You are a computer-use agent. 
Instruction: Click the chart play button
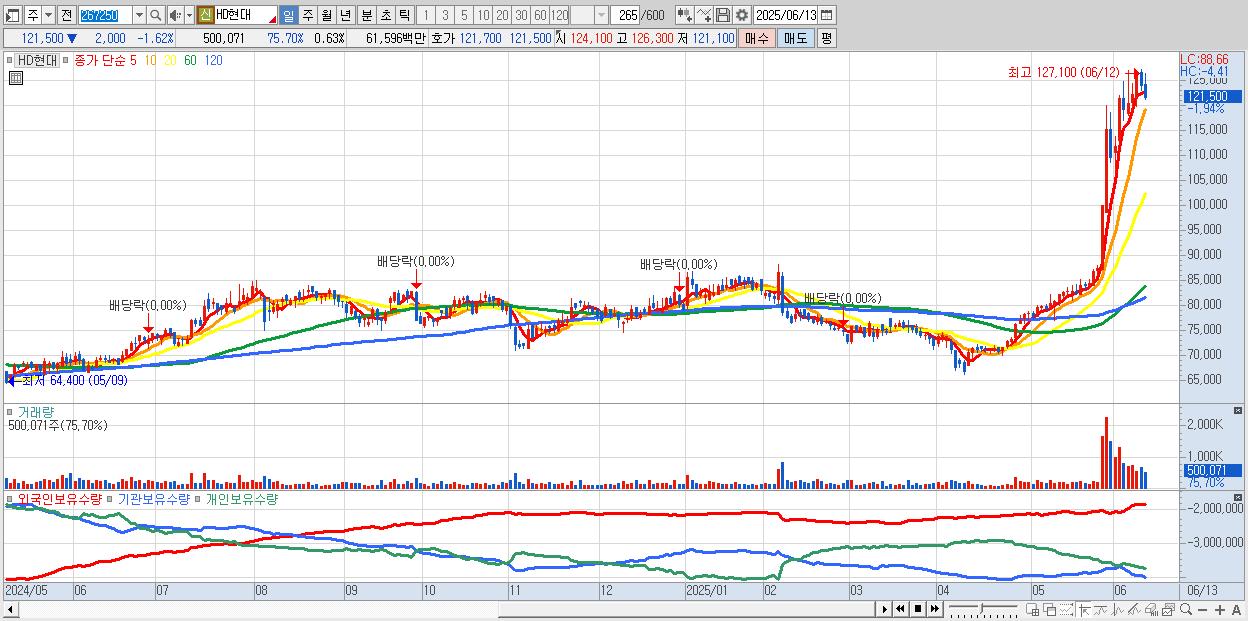click(x=884, y=609)
